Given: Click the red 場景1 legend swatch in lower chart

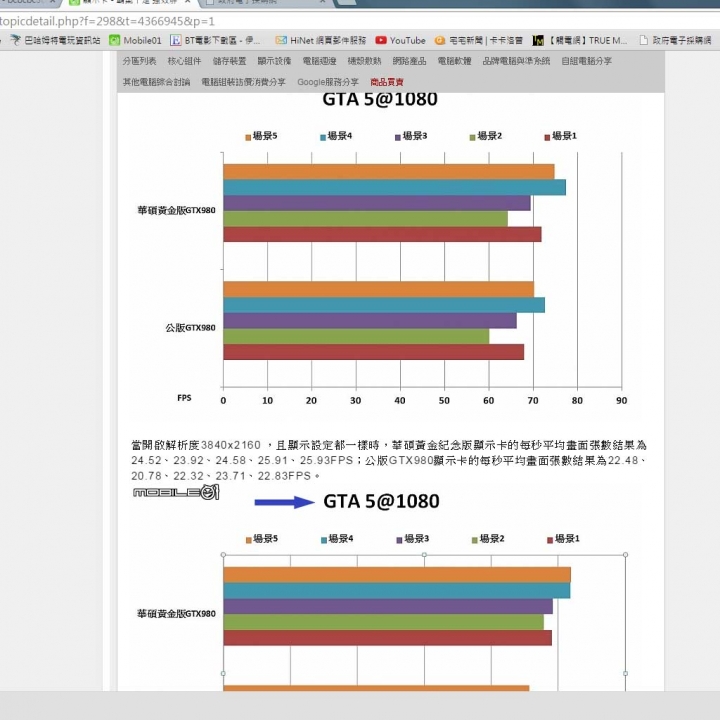Looking at the screenshot, I should 550,540.
